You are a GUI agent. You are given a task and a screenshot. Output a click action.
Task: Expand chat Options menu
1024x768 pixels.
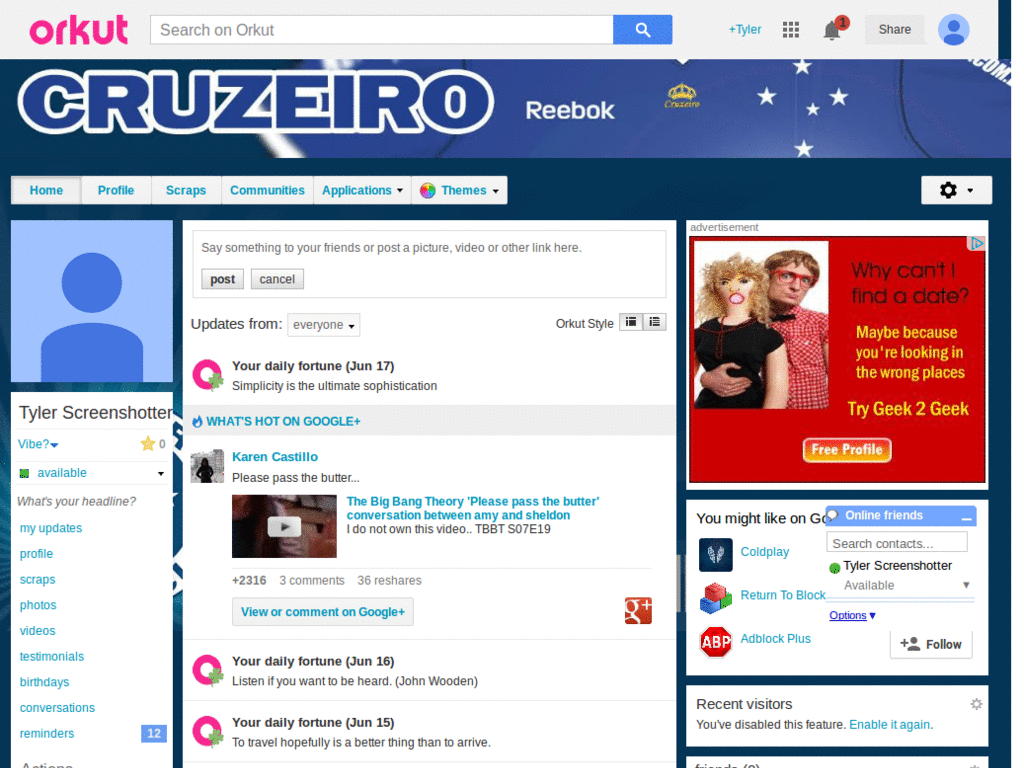click(x=852, y=615)
